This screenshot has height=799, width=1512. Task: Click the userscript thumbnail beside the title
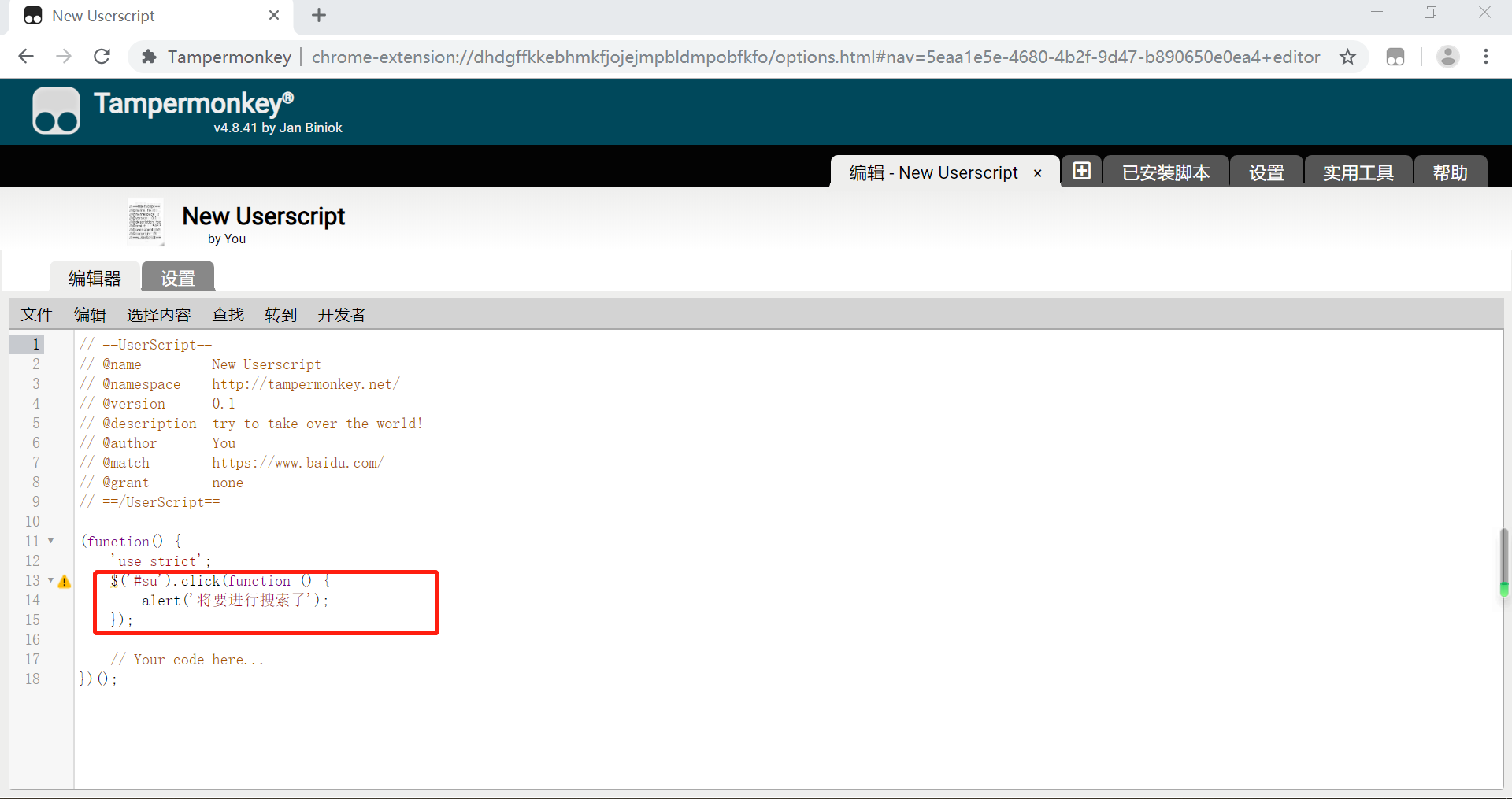coord(145,223)
